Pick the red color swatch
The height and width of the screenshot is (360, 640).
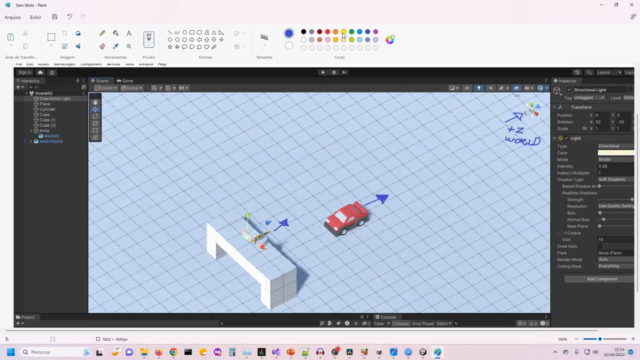point(327,32)
